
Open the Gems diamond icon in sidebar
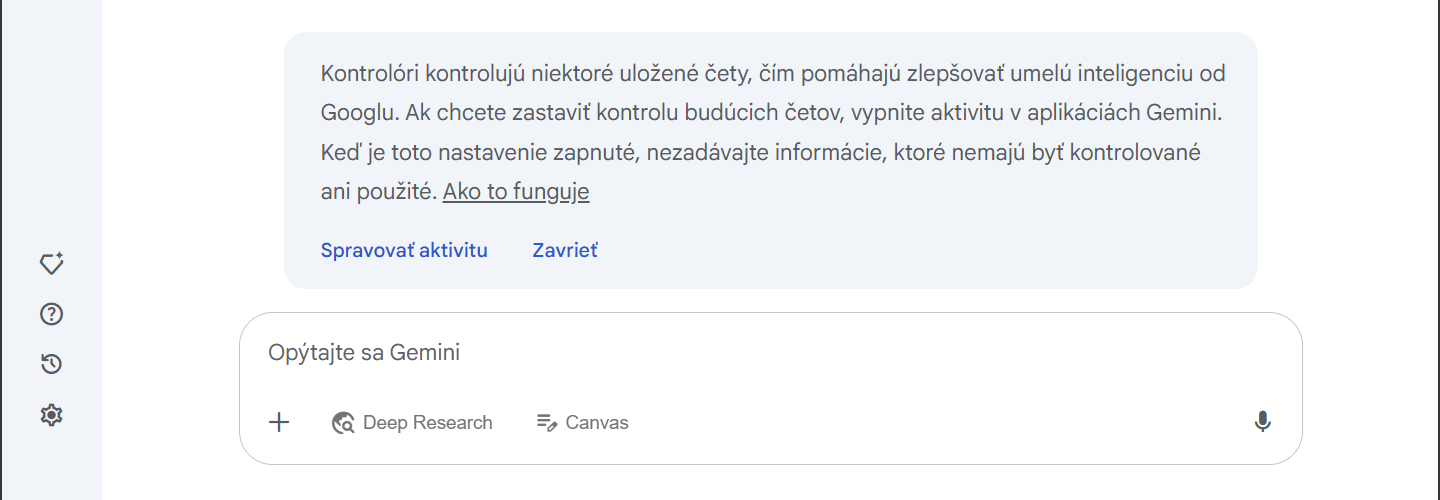[51, 264]
